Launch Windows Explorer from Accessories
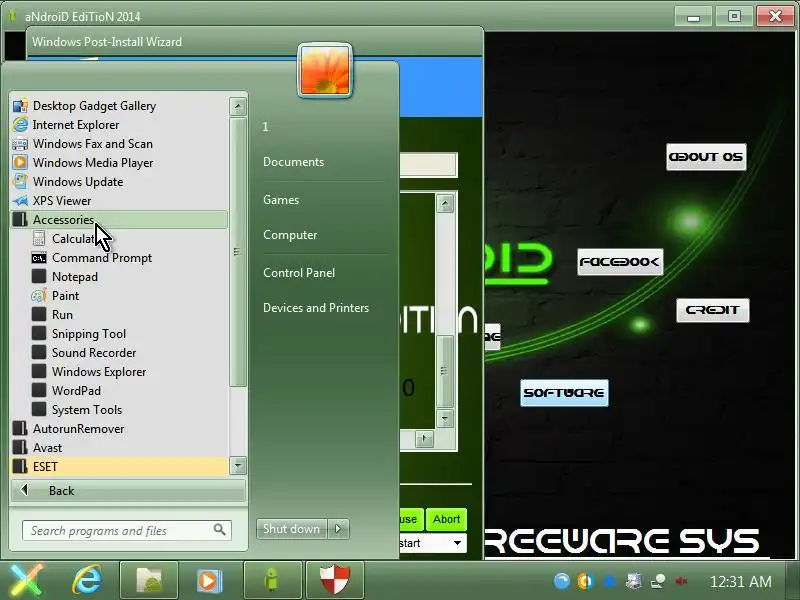Screen dimensions: 800x600 pyautogui.click(x=99, y=372)
